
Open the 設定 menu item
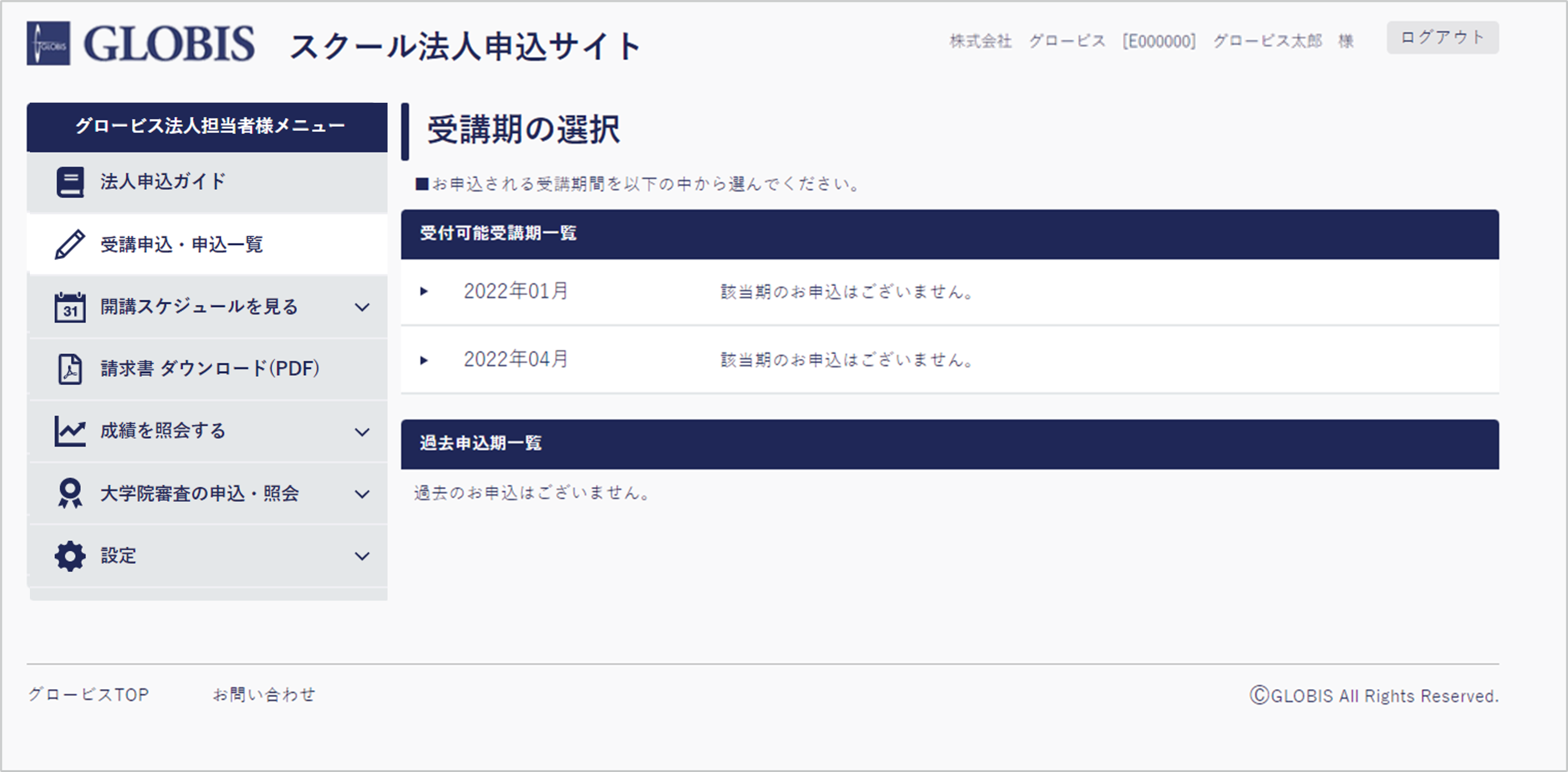(207, 556)
